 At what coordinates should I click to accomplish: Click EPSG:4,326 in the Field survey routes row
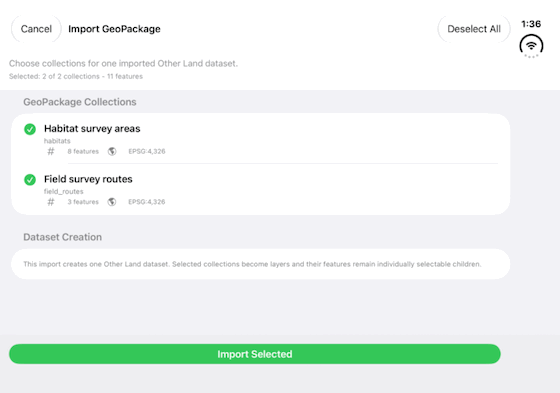[x=147, y=202]
